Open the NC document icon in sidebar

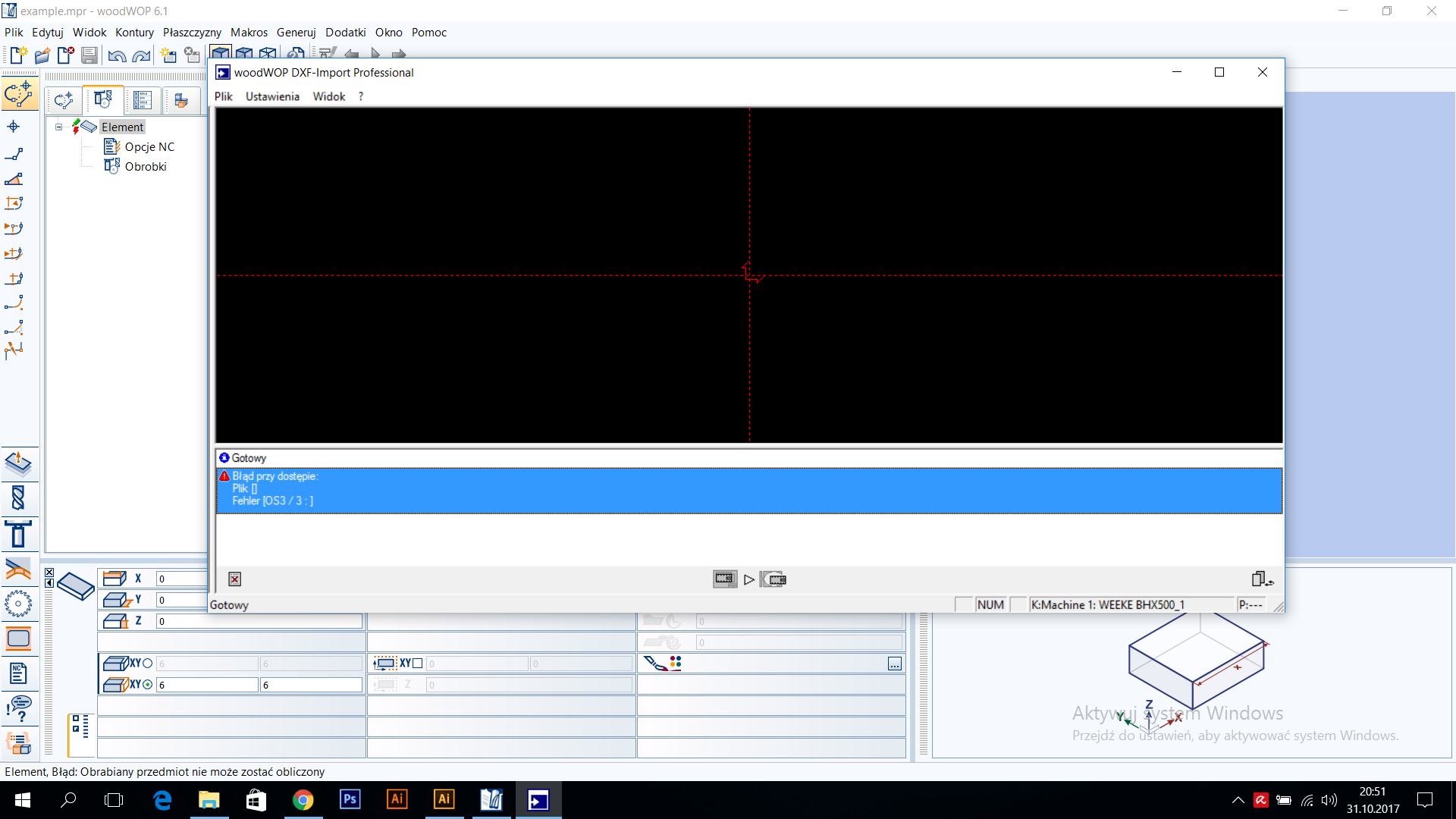(18, 673)
